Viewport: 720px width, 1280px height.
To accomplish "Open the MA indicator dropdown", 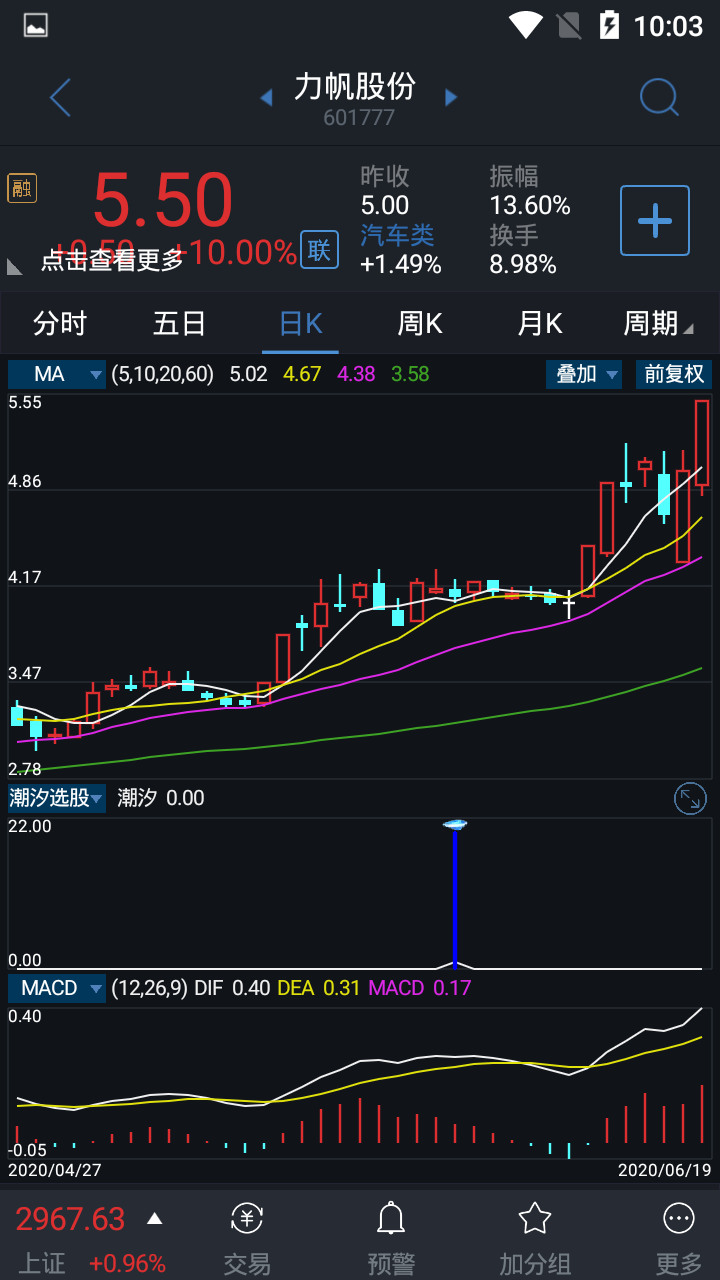I will tap(57, 374).
